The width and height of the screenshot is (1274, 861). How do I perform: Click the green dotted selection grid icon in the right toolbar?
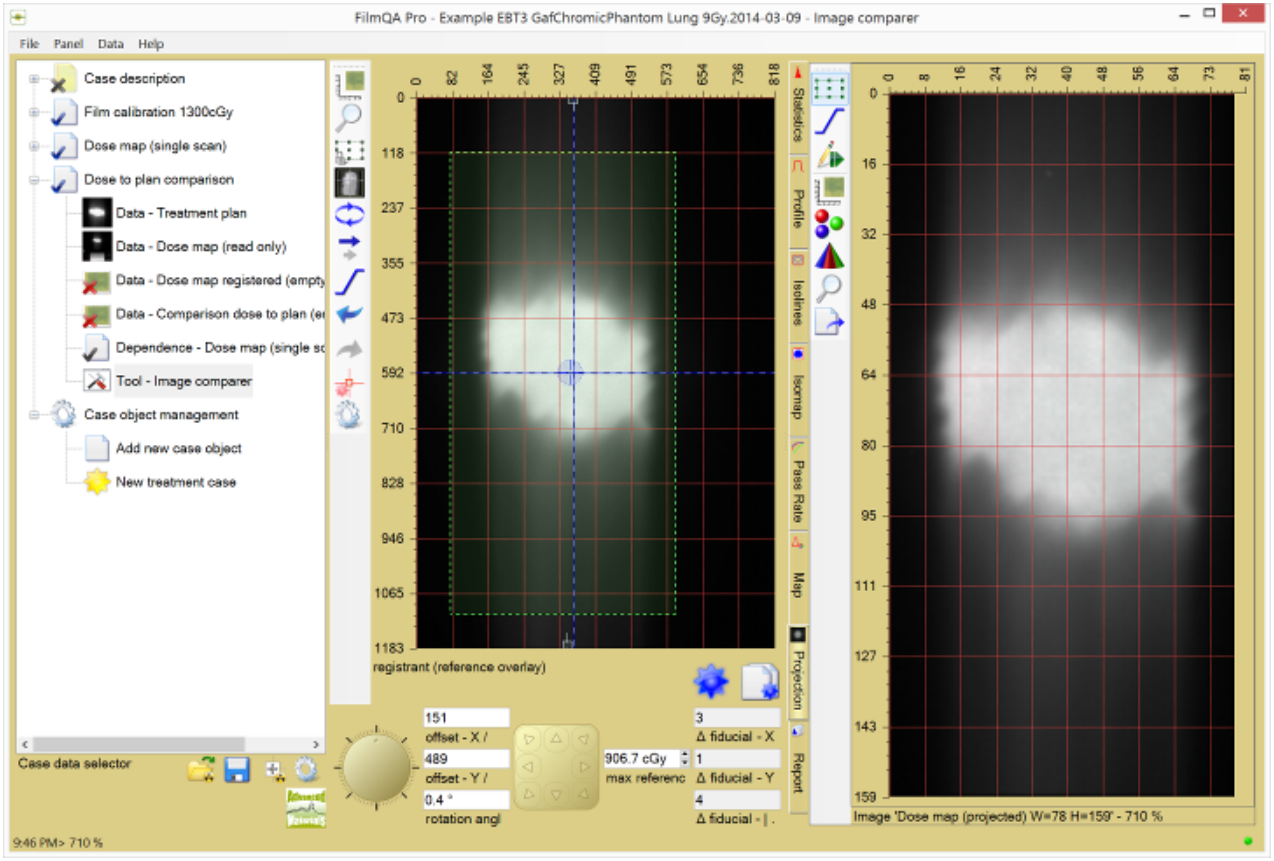click(x=829, y=88)
